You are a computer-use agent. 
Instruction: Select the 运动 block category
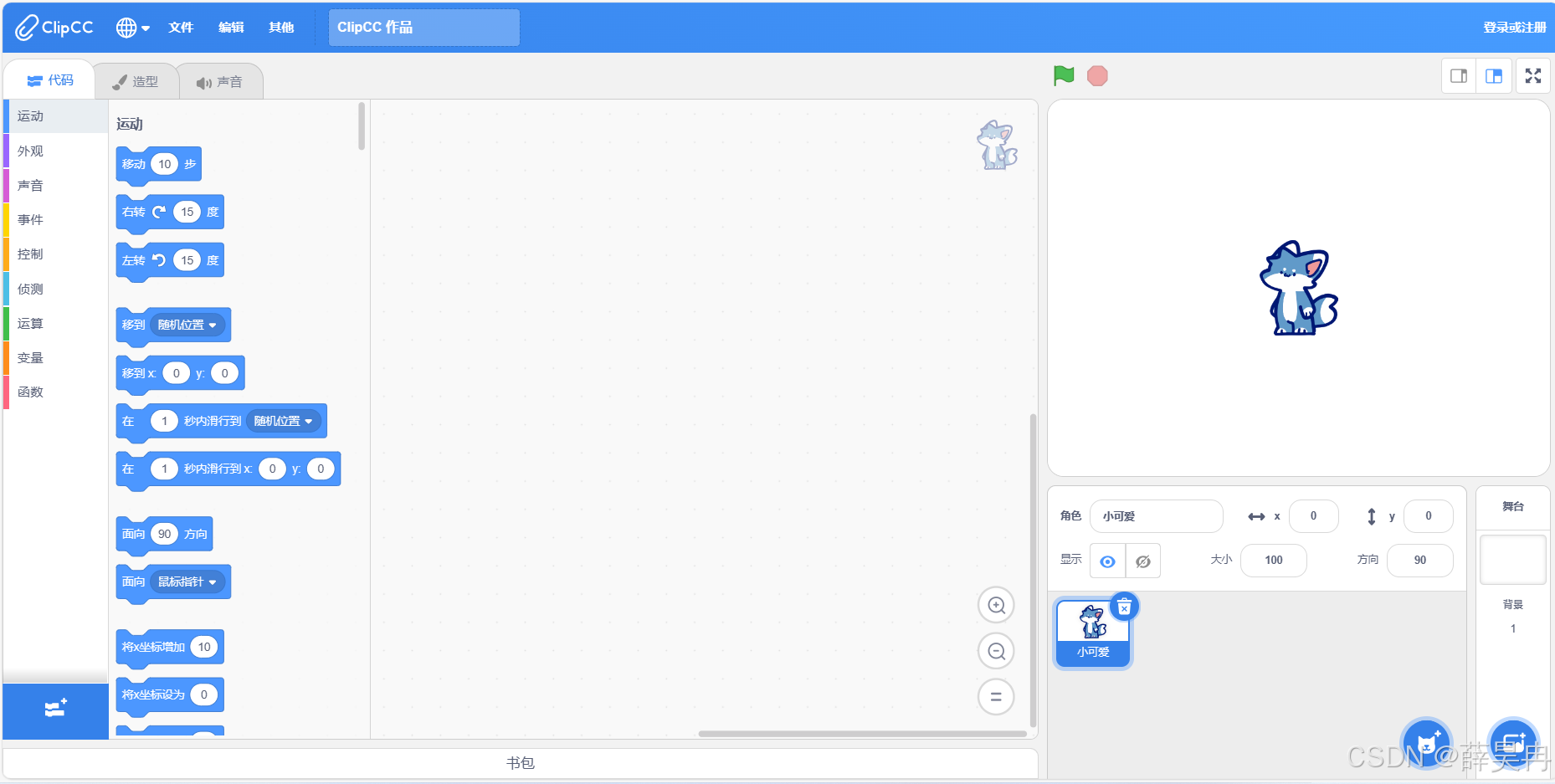(x=55, y=116)
